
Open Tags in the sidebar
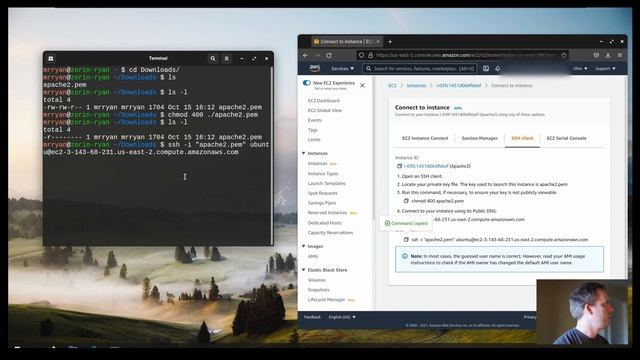[313, 130]
